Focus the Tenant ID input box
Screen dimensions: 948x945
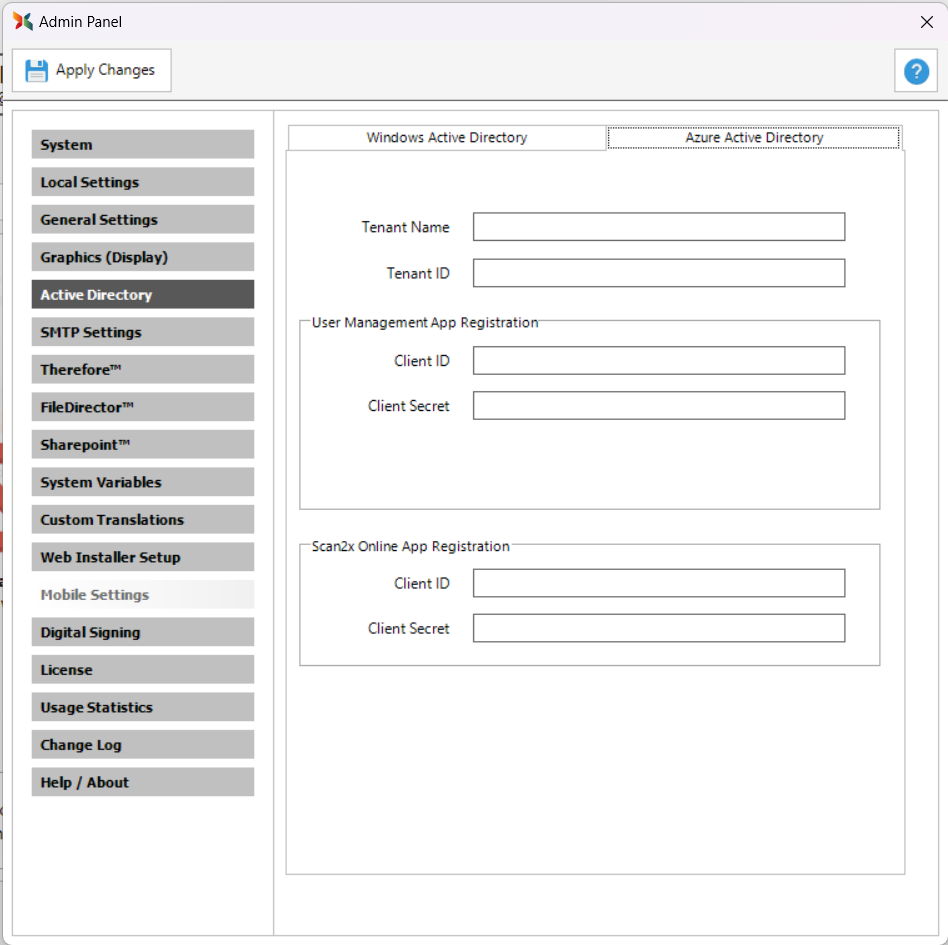coord(658,273)
